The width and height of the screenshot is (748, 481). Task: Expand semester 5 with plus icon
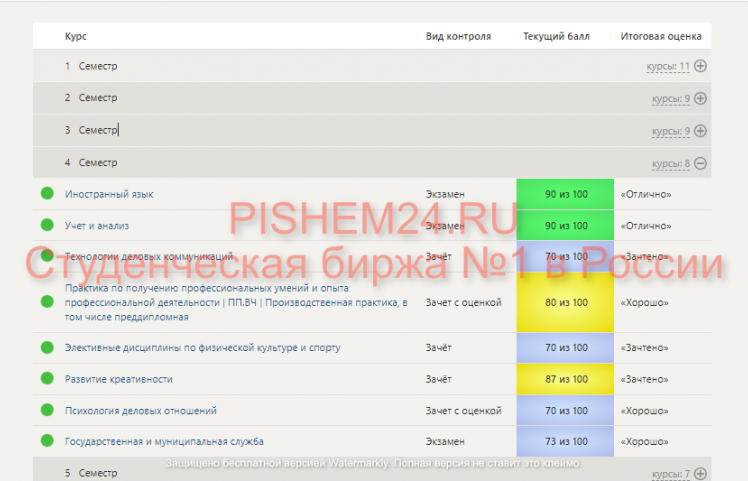click(700, 473)
